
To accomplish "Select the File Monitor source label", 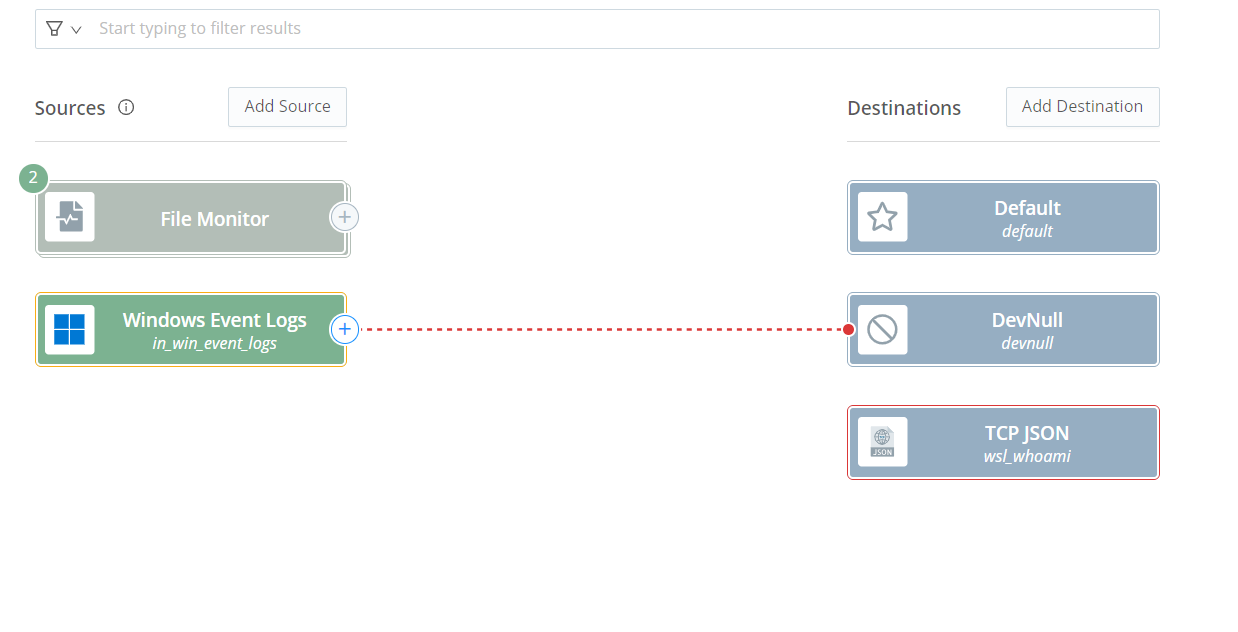I will click(x=214, y=219).
